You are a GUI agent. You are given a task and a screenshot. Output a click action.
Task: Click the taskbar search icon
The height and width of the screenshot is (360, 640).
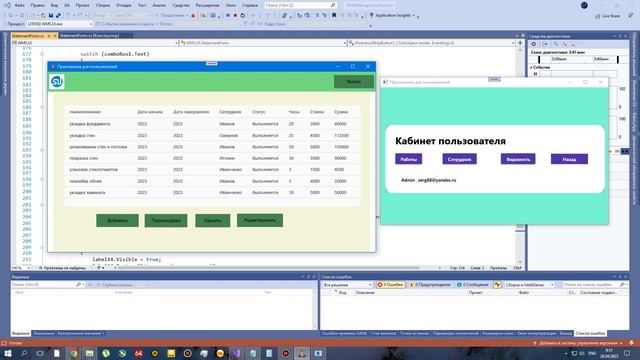pyautogui.click(x=24, y=353)
